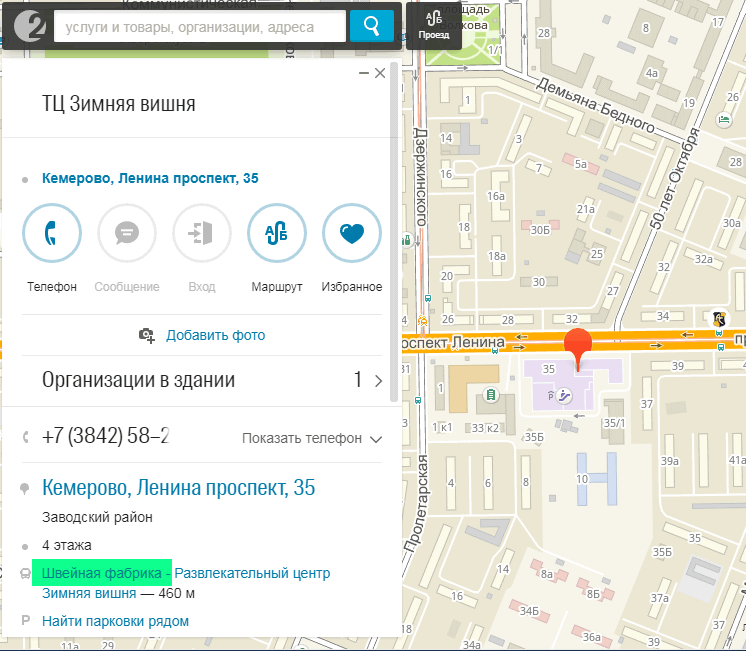Open the Швейная фабрика stop link
Screen dimensions: 746x651
pos(101,572)
